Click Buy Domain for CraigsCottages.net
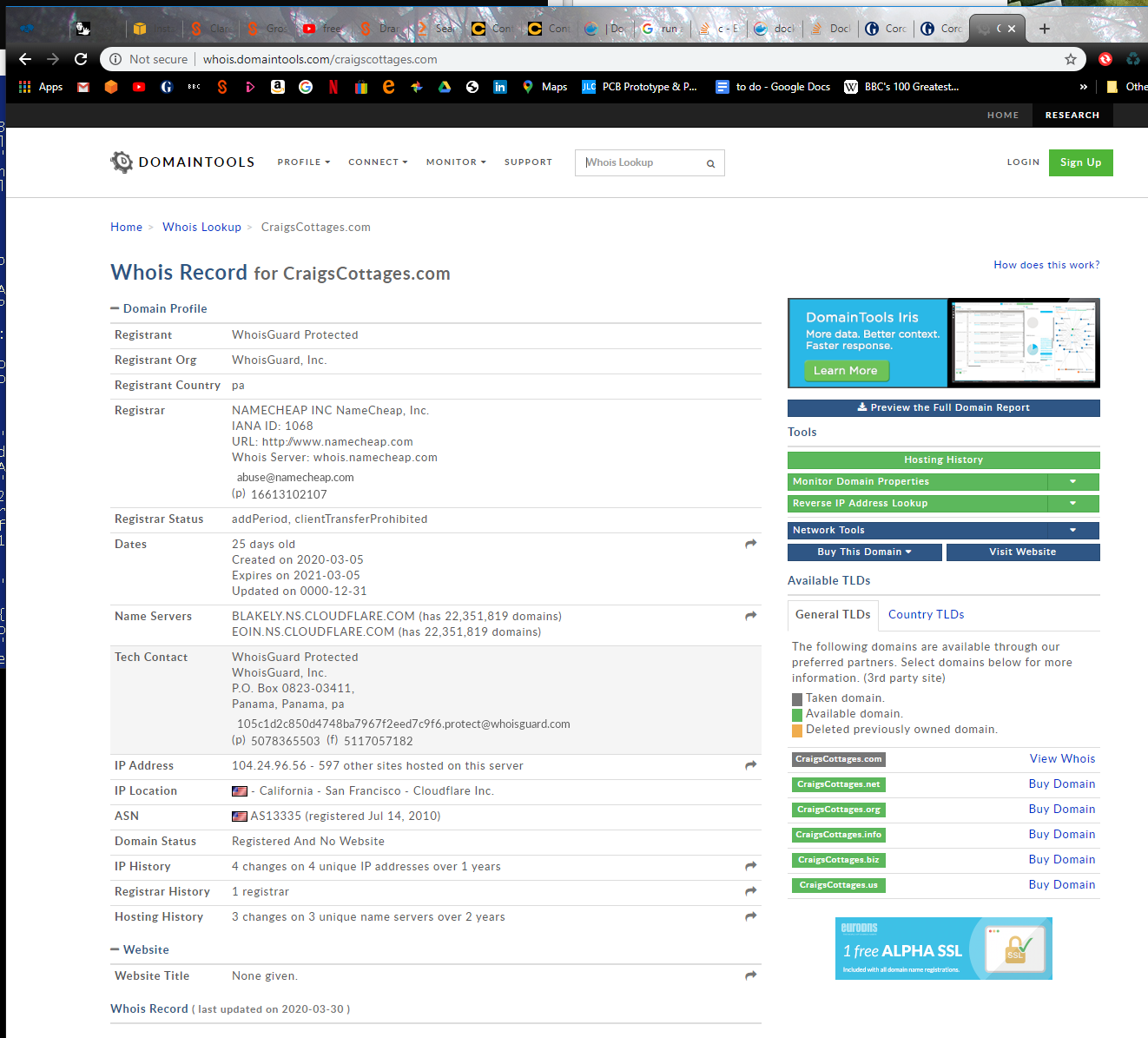The image size is (1148, 1038). (1062, 784)
